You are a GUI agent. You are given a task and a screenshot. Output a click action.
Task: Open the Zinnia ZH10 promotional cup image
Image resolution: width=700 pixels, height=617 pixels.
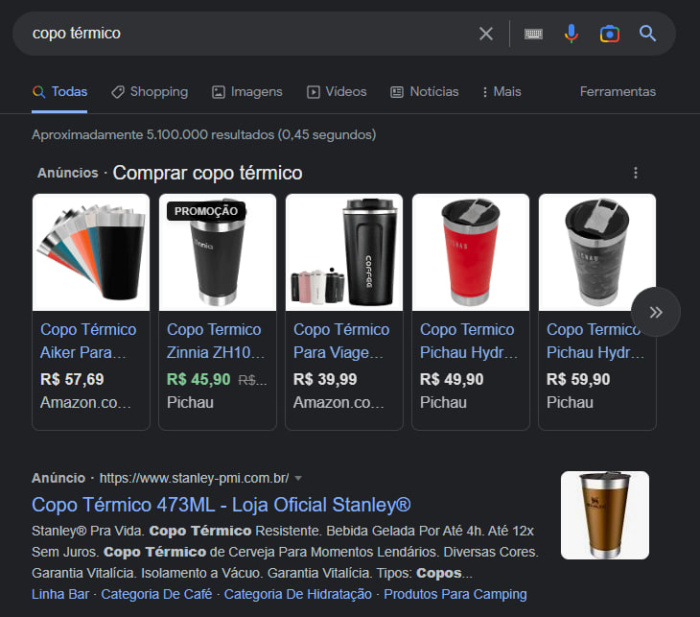point(217,252)
